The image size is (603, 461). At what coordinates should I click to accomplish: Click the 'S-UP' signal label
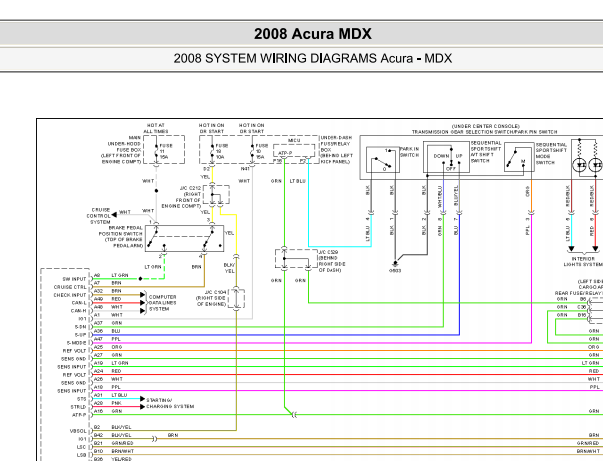81,335
